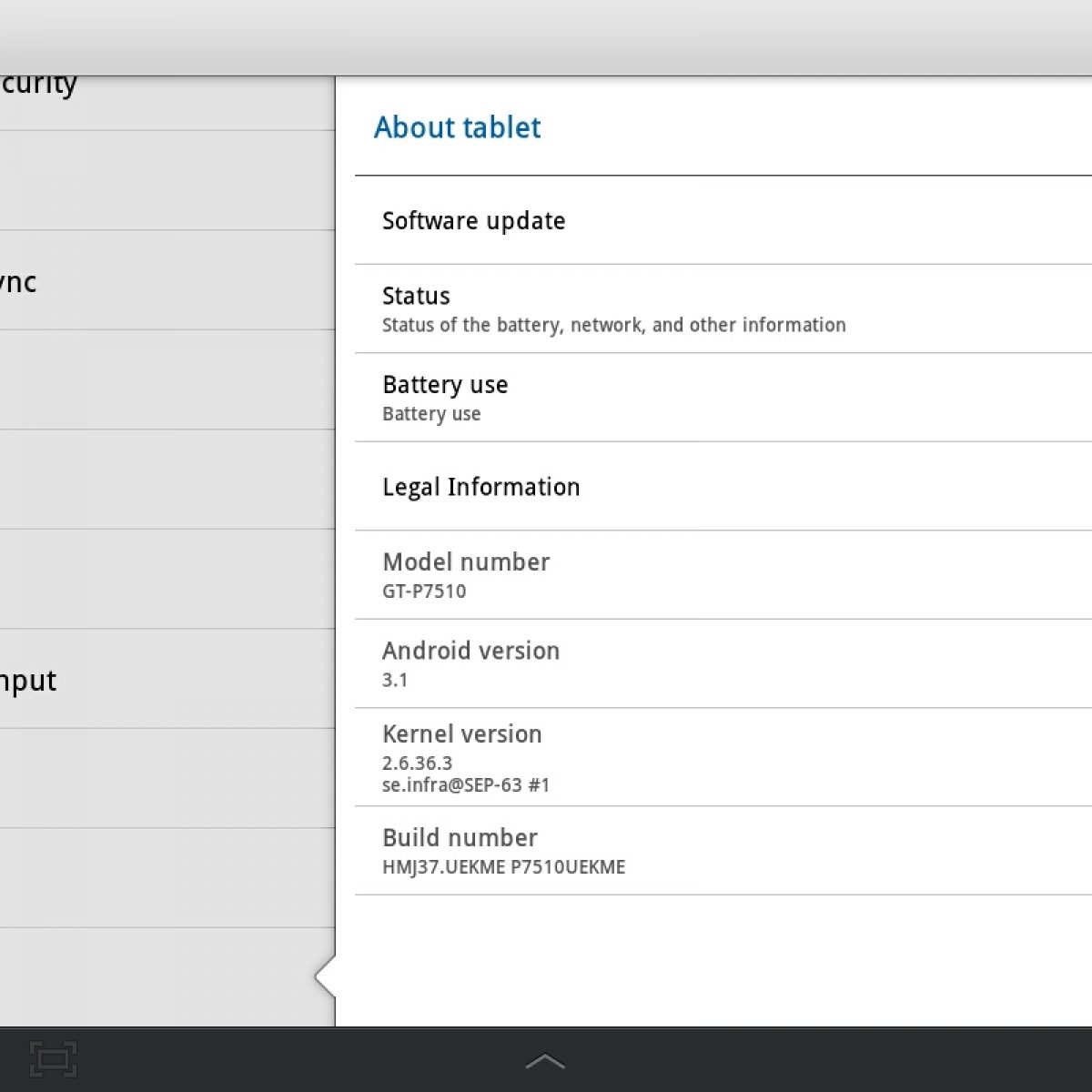Click the About tablet header title
The image size is (1092, 1092).
[458, 127]
